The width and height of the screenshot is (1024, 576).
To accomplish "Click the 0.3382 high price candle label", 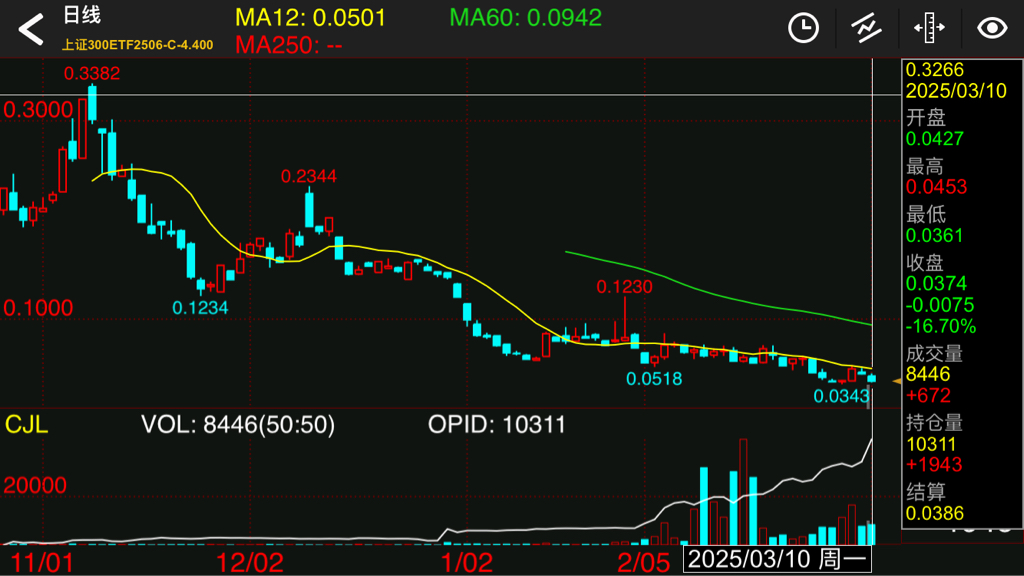I will pos(92,73).
